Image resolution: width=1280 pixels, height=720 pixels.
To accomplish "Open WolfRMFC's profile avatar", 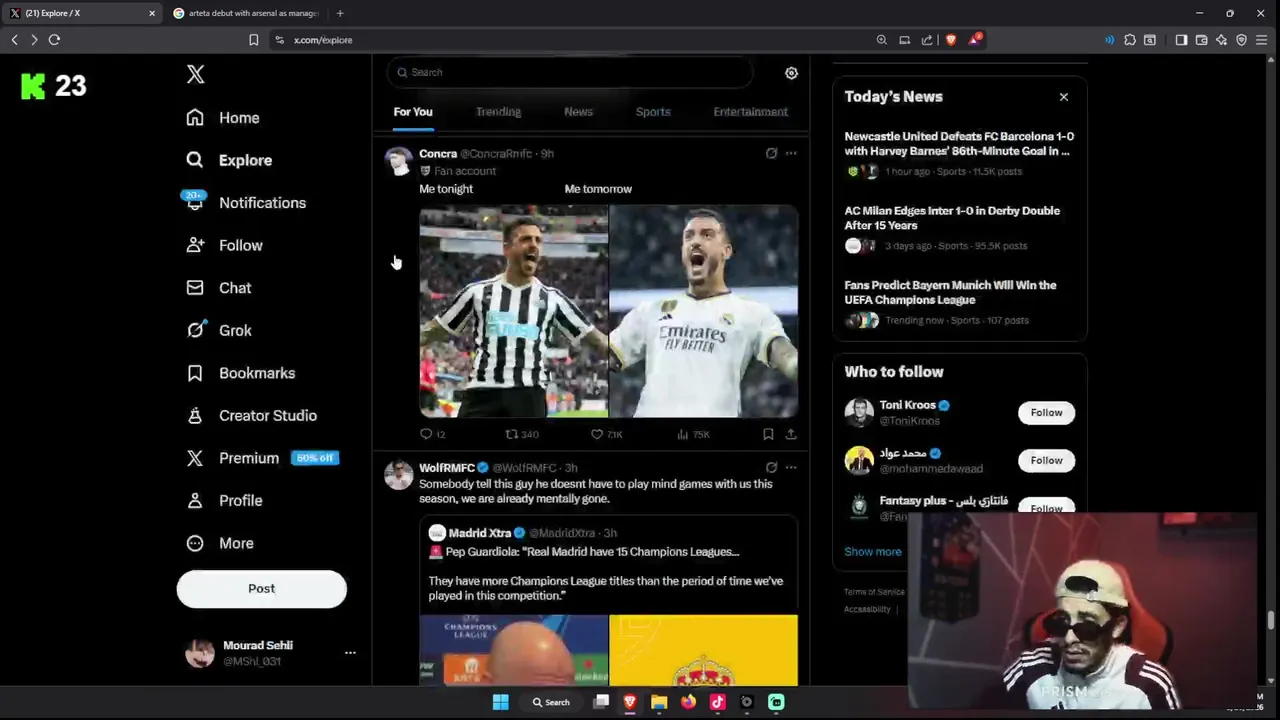I will pos(399,475).
